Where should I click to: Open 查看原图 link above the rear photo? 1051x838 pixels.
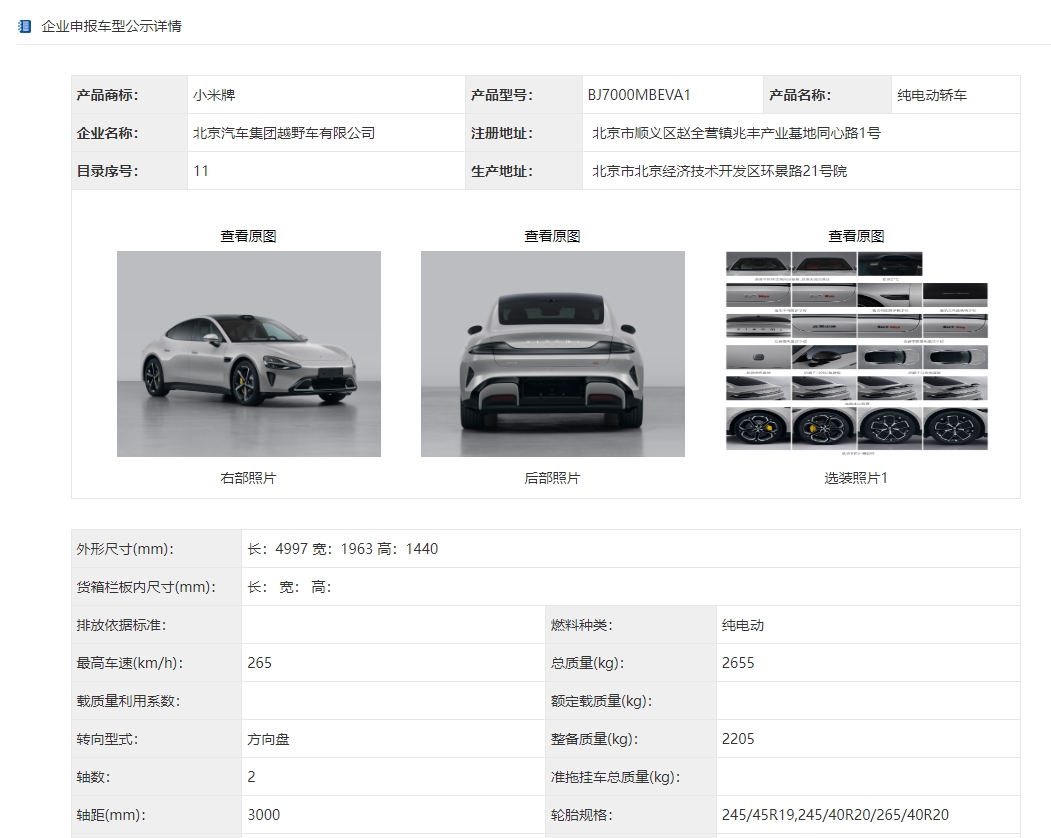pyautogui.click(x=552, y=236)
